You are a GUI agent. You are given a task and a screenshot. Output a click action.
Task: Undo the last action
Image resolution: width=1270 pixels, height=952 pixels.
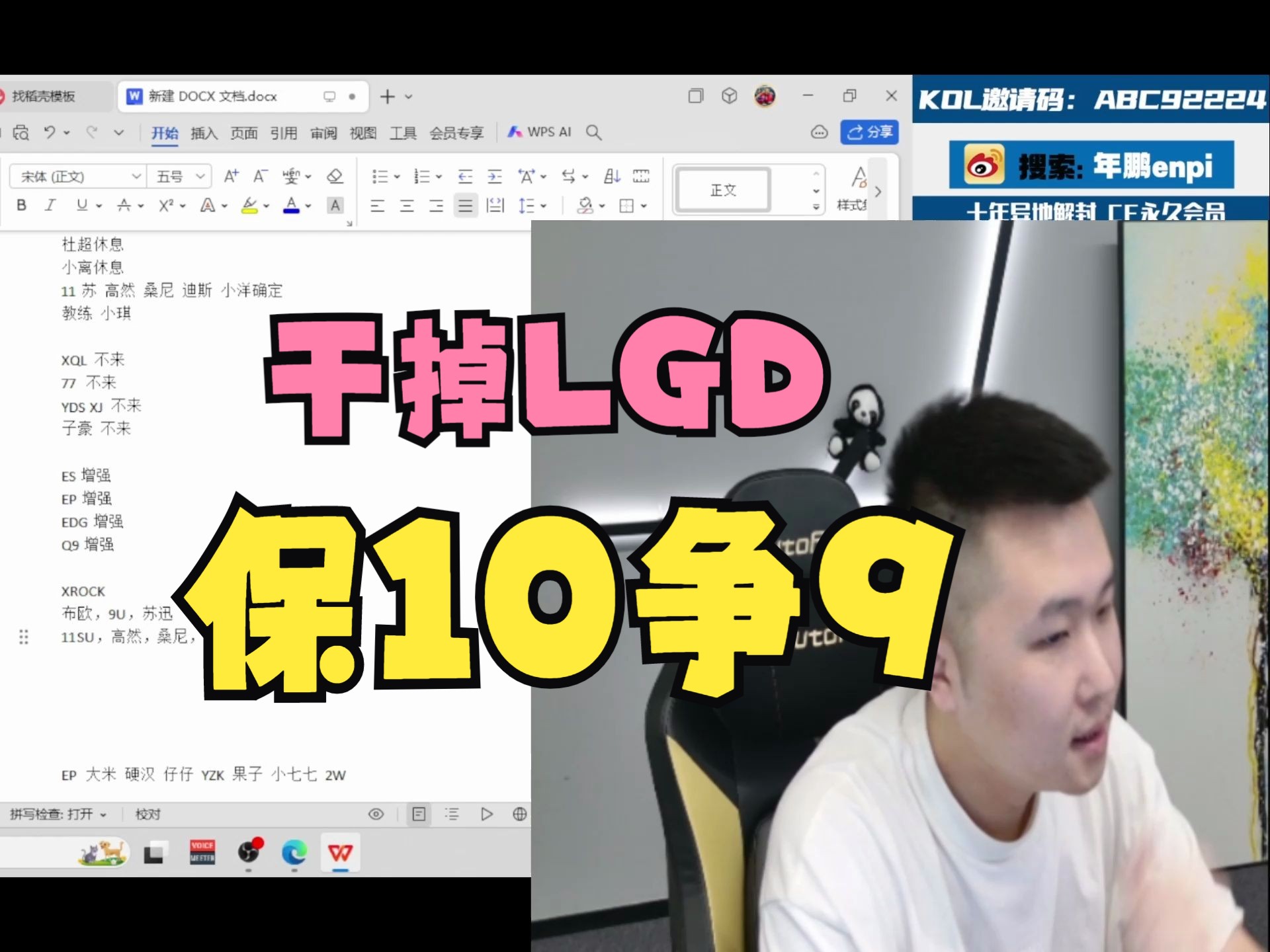pyautogui.click(x=50, y=132)
